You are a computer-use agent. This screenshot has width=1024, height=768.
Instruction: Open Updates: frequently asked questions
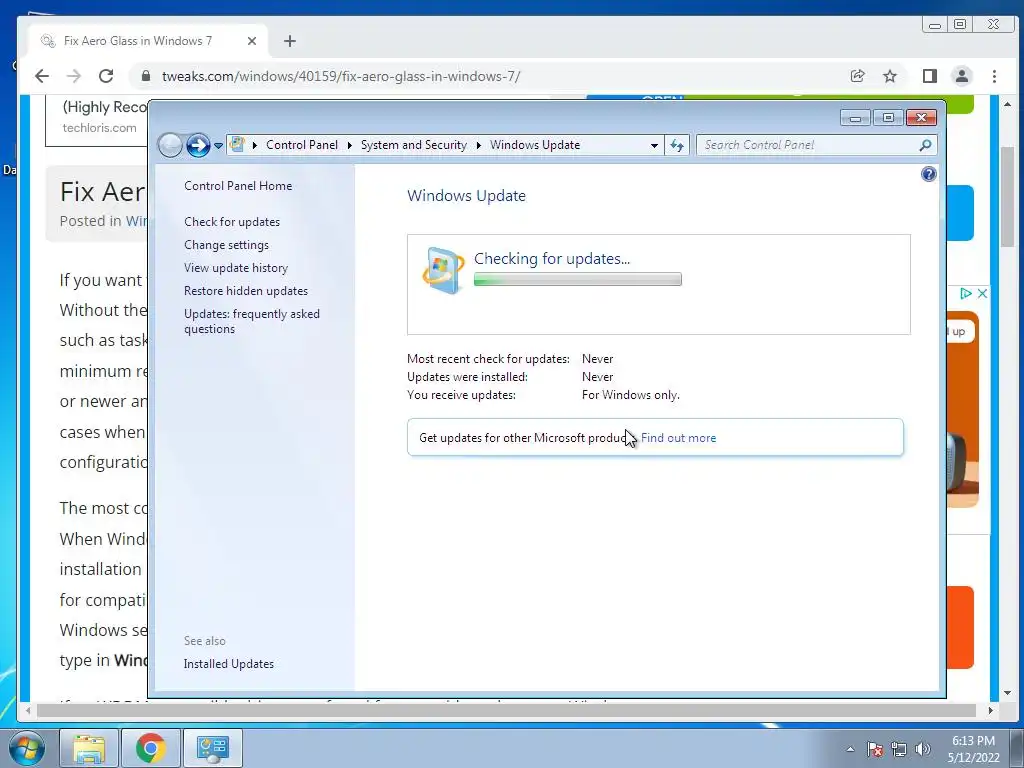[x=251, y=321]
